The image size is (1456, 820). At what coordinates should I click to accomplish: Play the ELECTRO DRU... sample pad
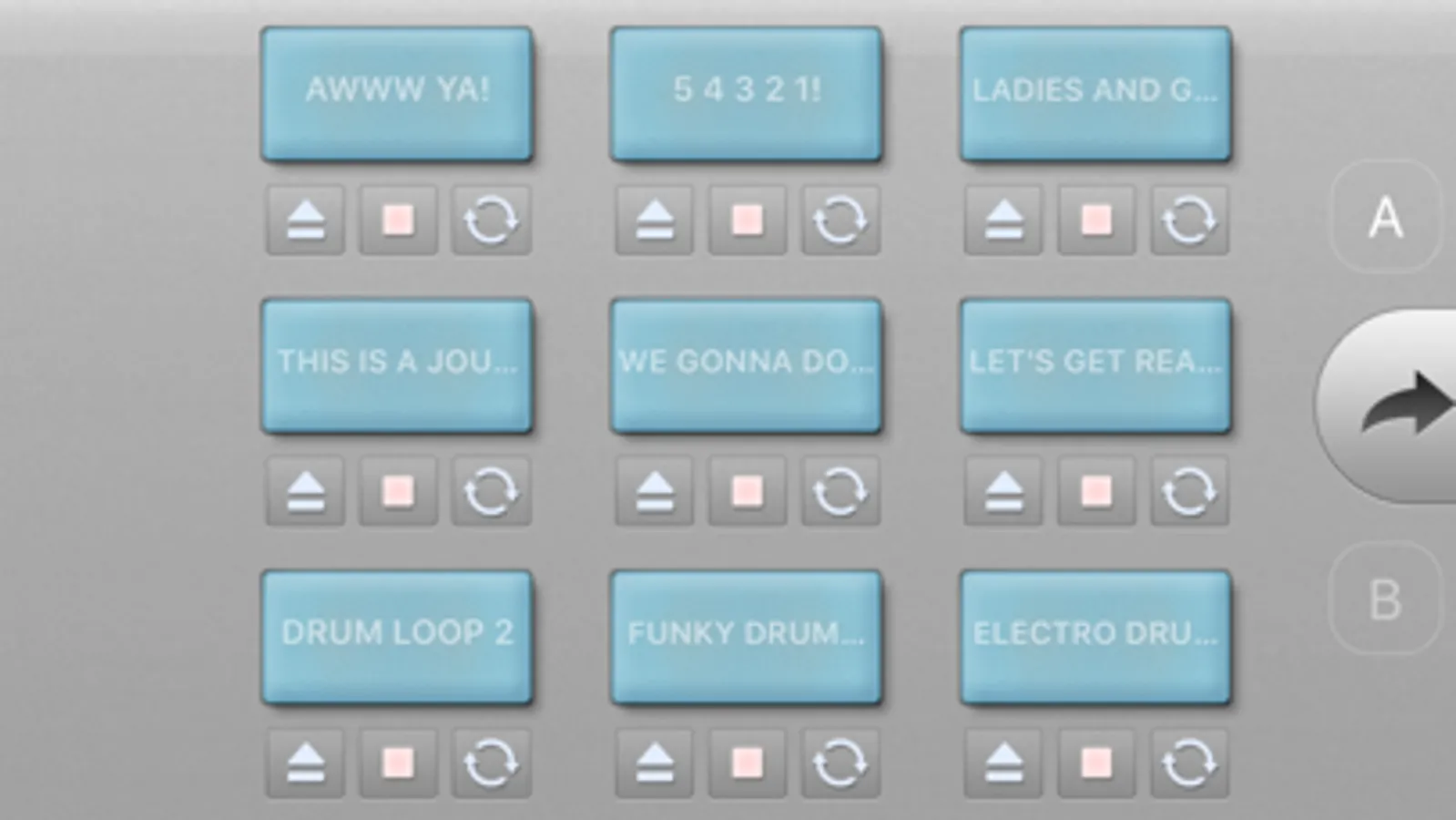tap(1095, 637)
